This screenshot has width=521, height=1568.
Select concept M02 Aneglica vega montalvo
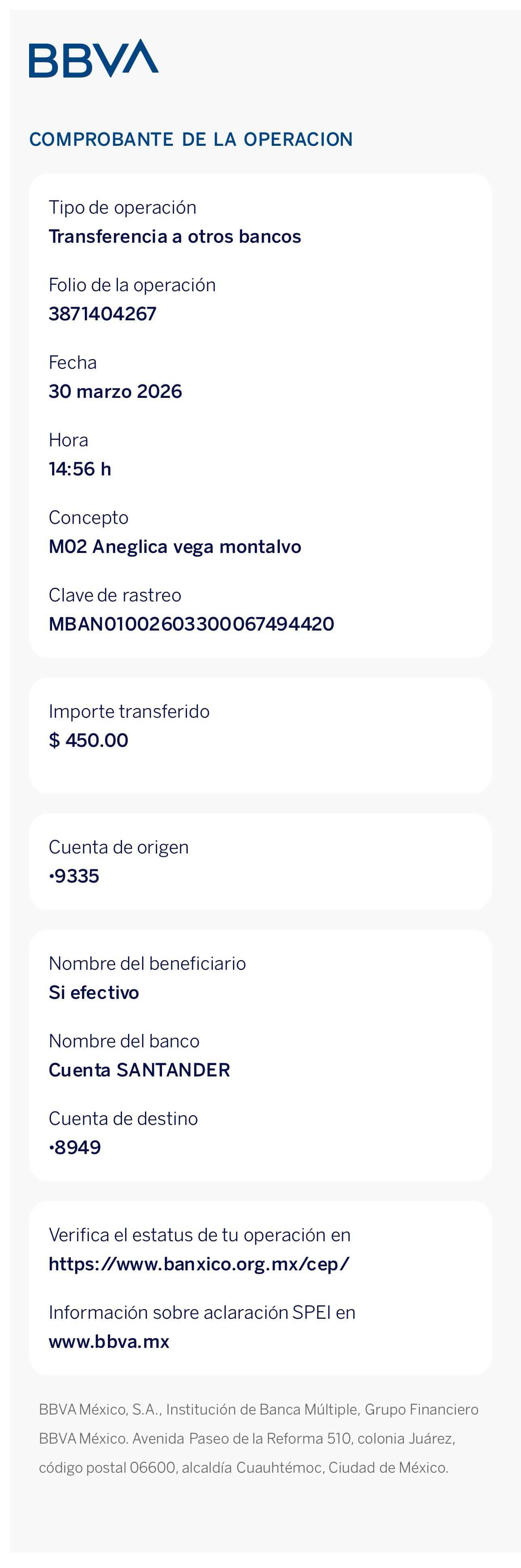click(x=175, y=546)
